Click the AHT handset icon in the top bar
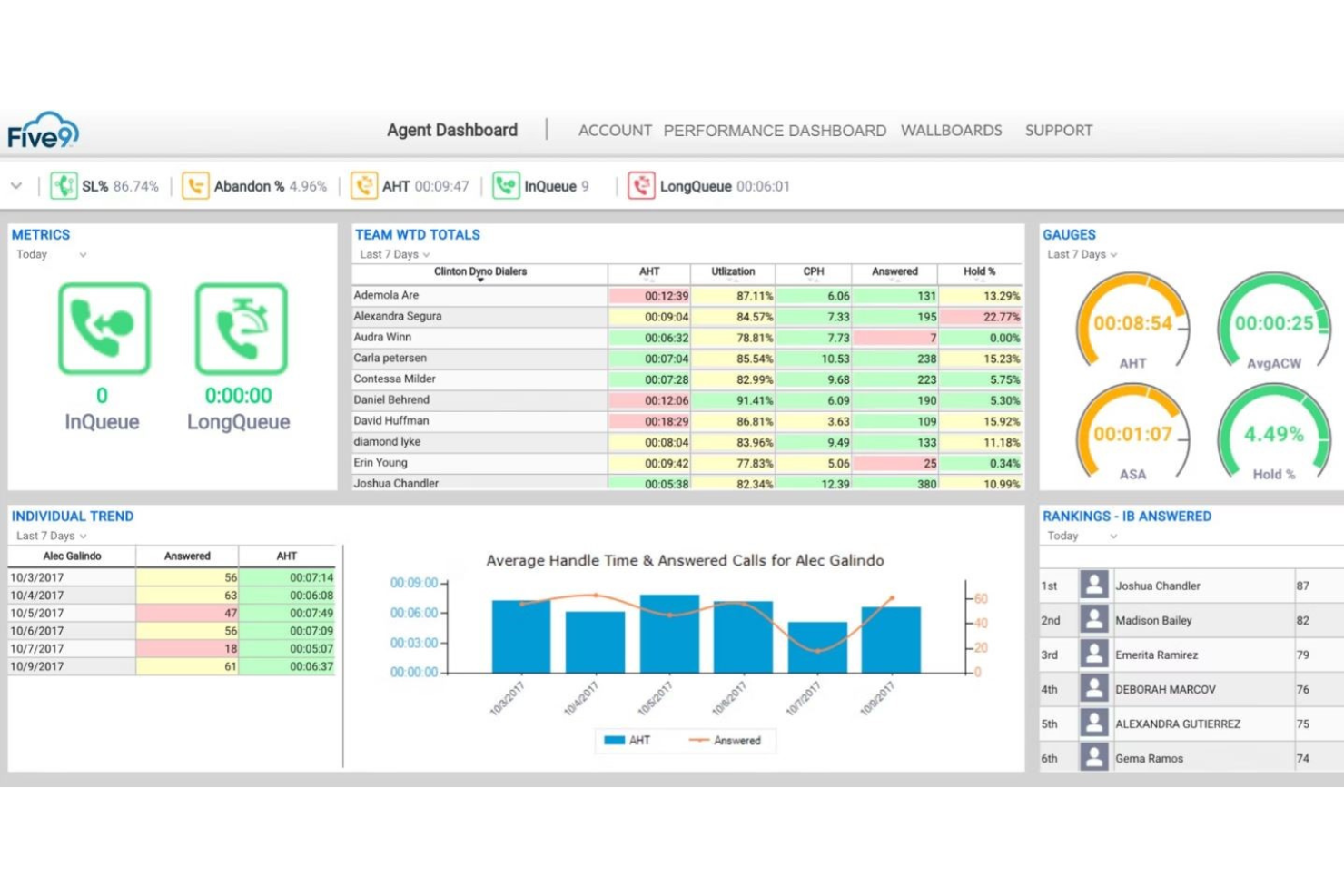The height and width of the screenshot is (896, 1344). tap(363, 185)
